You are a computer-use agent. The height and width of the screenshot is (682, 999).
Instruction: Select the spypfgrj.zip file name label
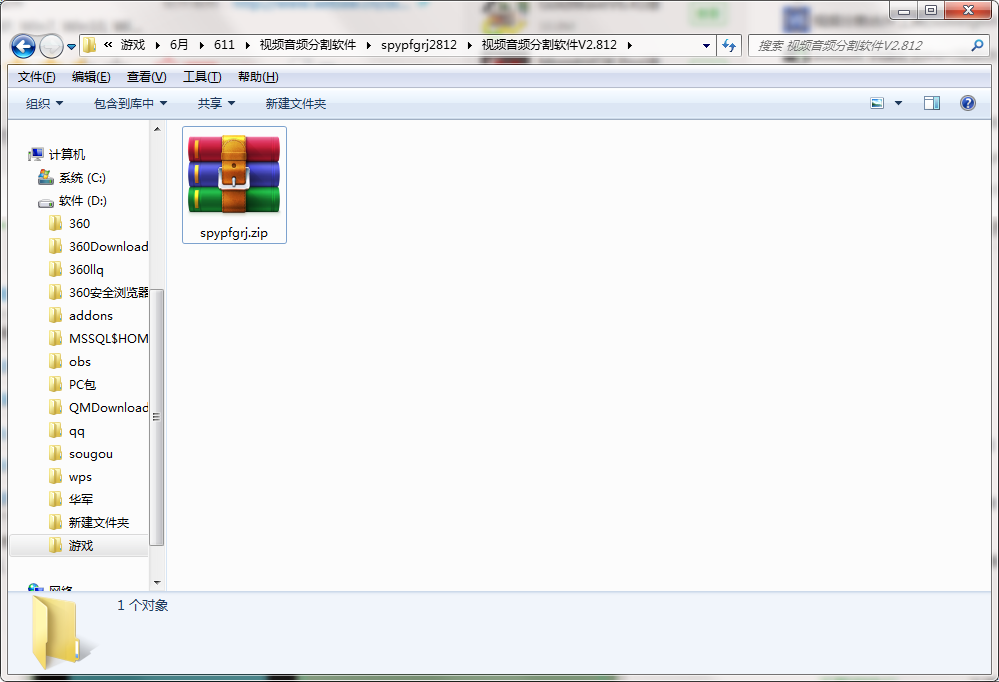(x=234, y=233)
